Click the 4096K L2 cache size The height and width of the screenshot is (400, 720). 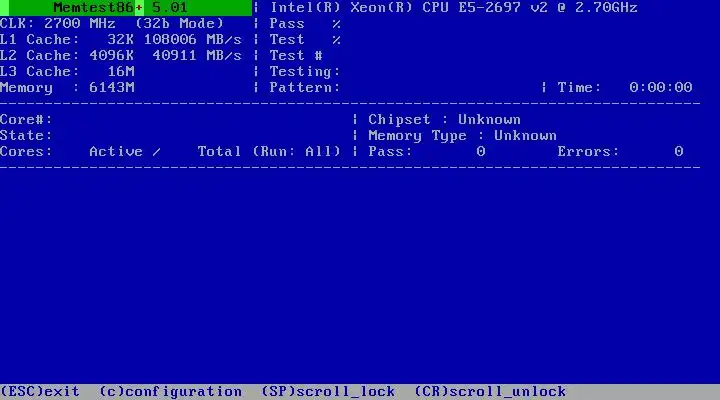coord(112,56)
